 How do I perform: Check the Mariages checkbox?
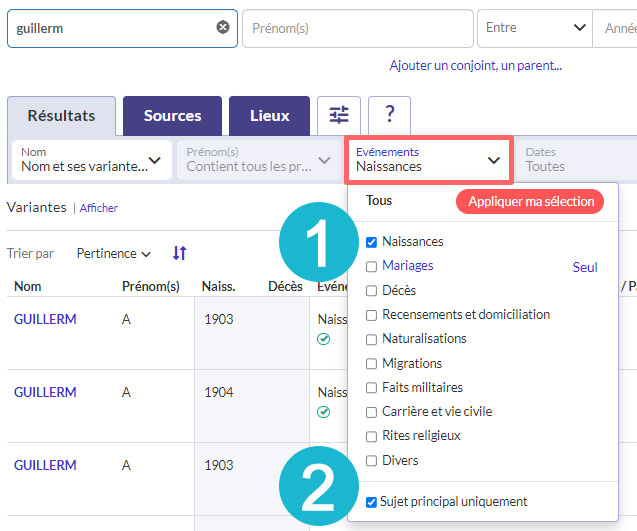[x=372, y=266]
